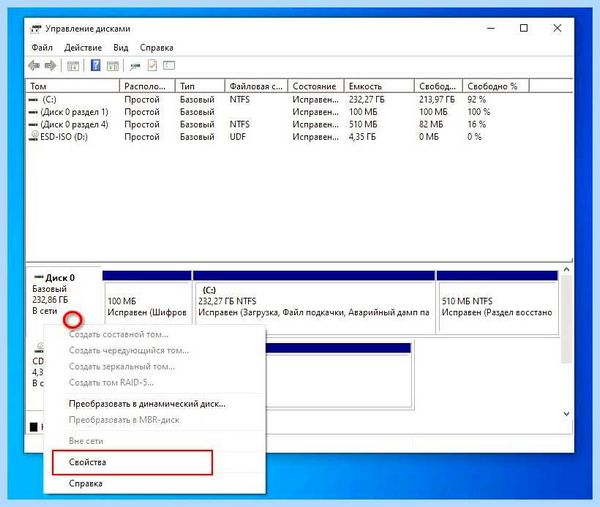This screenshot has width=600, height=507.
Task: Open the Вид menu
Action: click(x=121, y=47)
